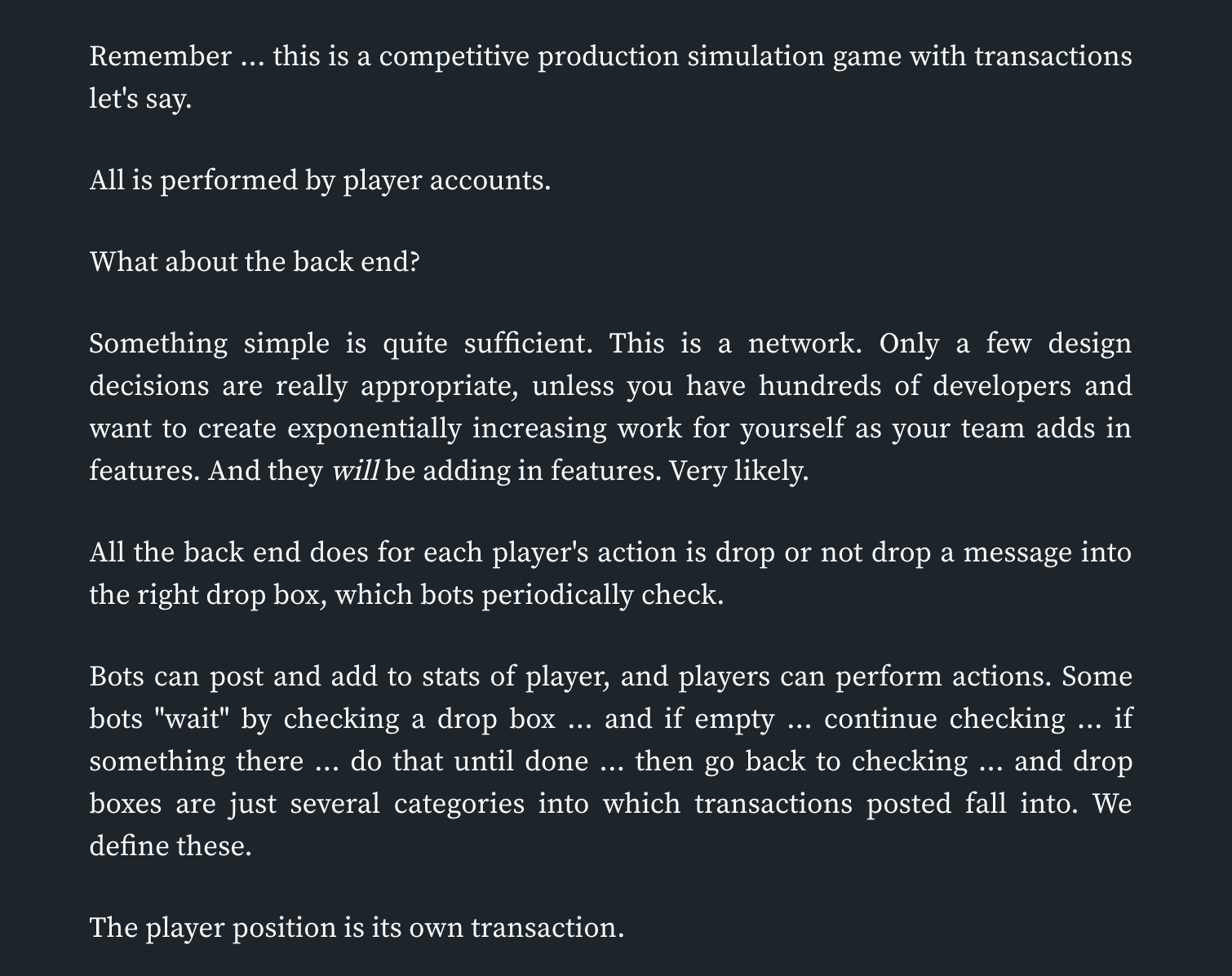The image size is (1232, 976).
Task: Click the sentence 'The player position is its own transaction.'
Action: click(x=357, y=929)
